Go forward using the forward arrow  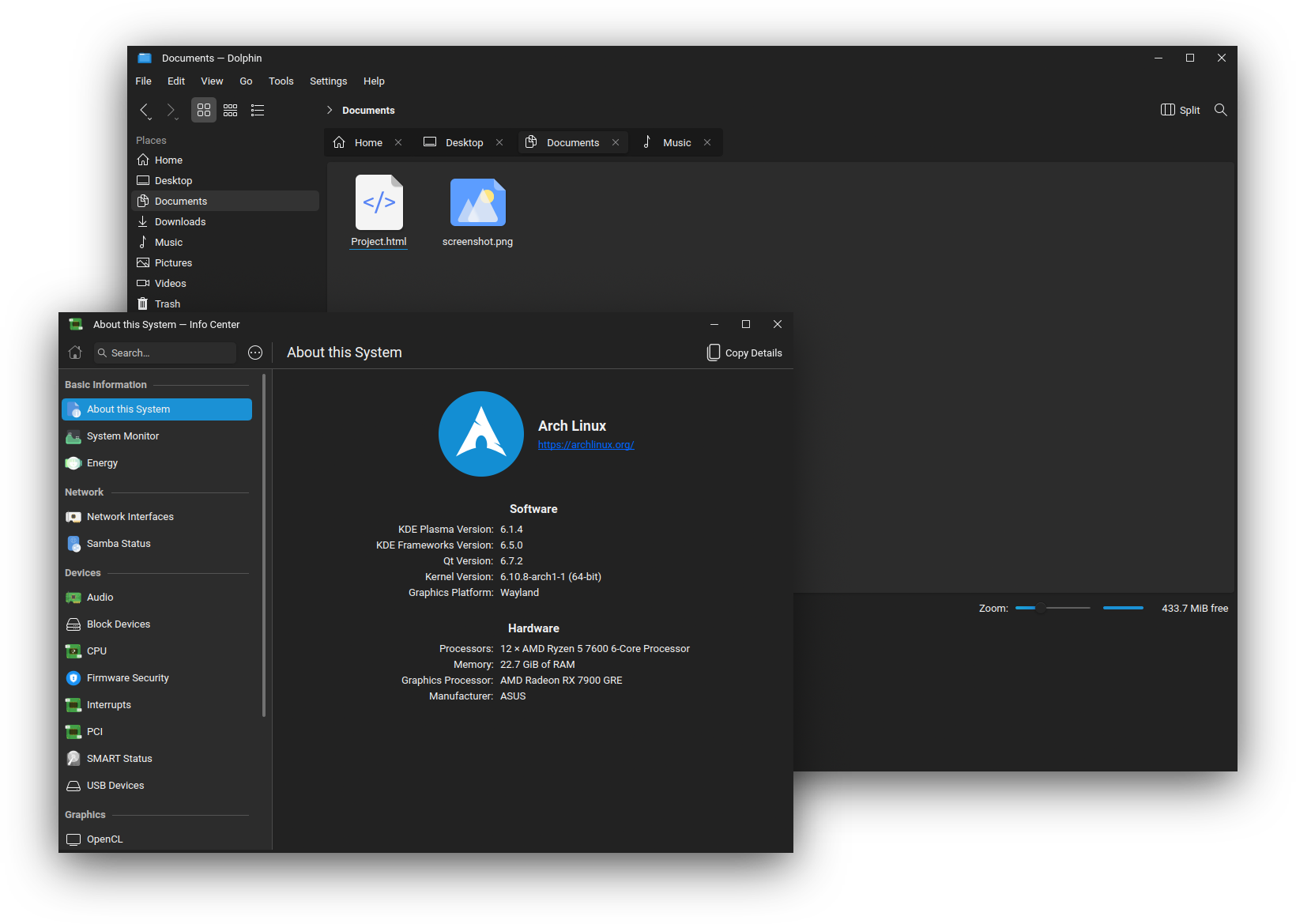click(x=170, y=111)
